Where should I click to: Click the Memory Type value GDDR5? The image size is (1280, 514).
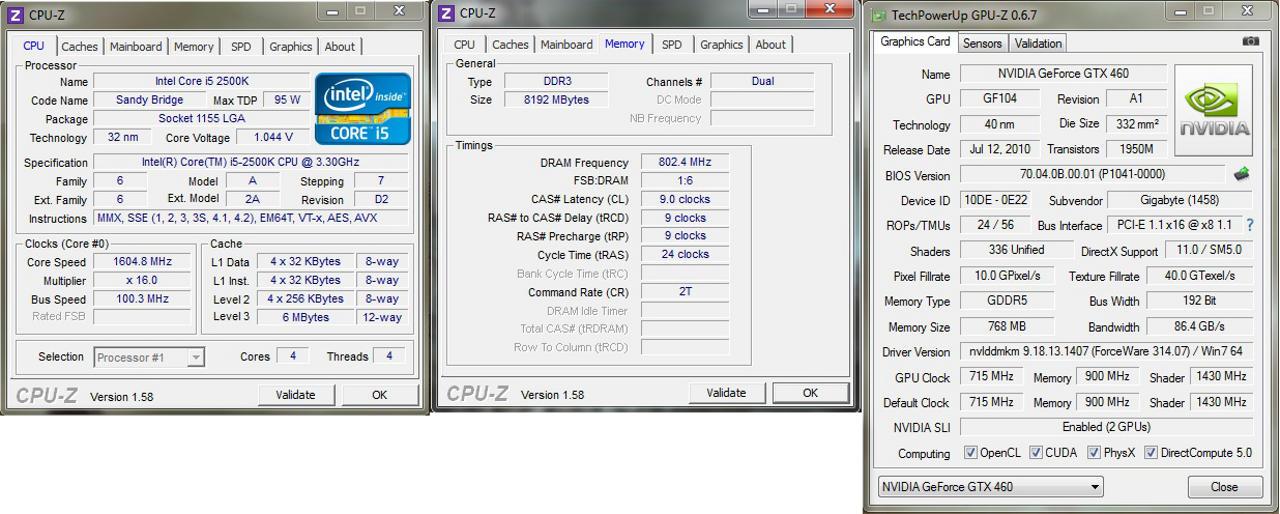tap(1007, 300)
